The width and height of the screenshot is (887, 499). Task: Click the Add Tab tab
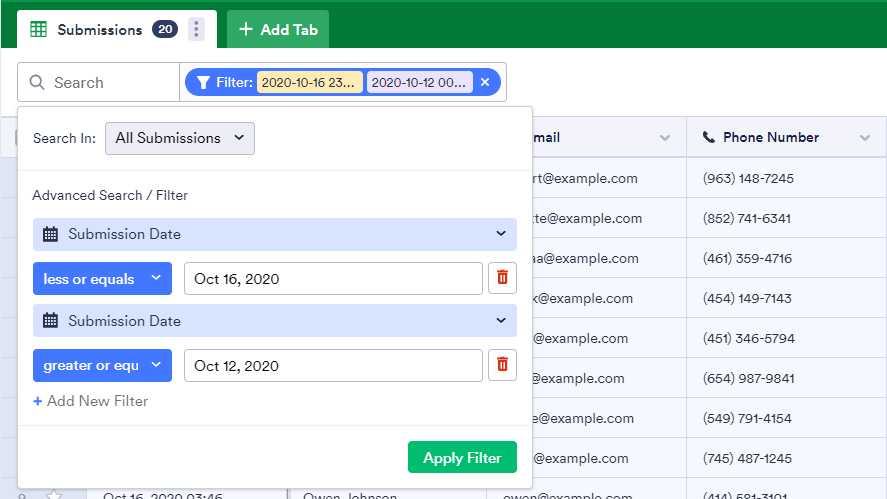pos(278,30)
